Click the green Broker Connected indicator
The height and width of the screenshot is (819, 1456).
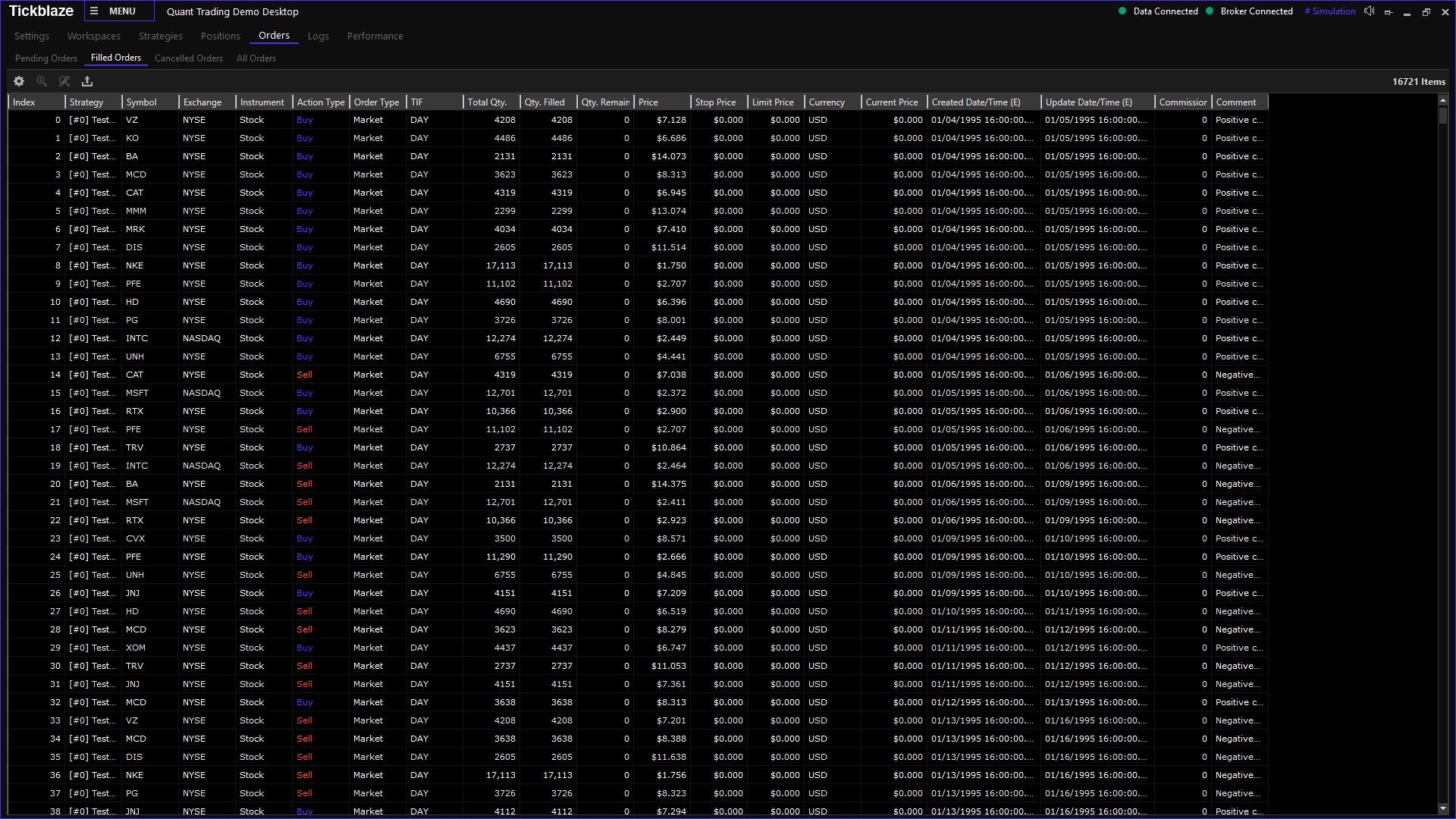click(x=1210, y=11)
